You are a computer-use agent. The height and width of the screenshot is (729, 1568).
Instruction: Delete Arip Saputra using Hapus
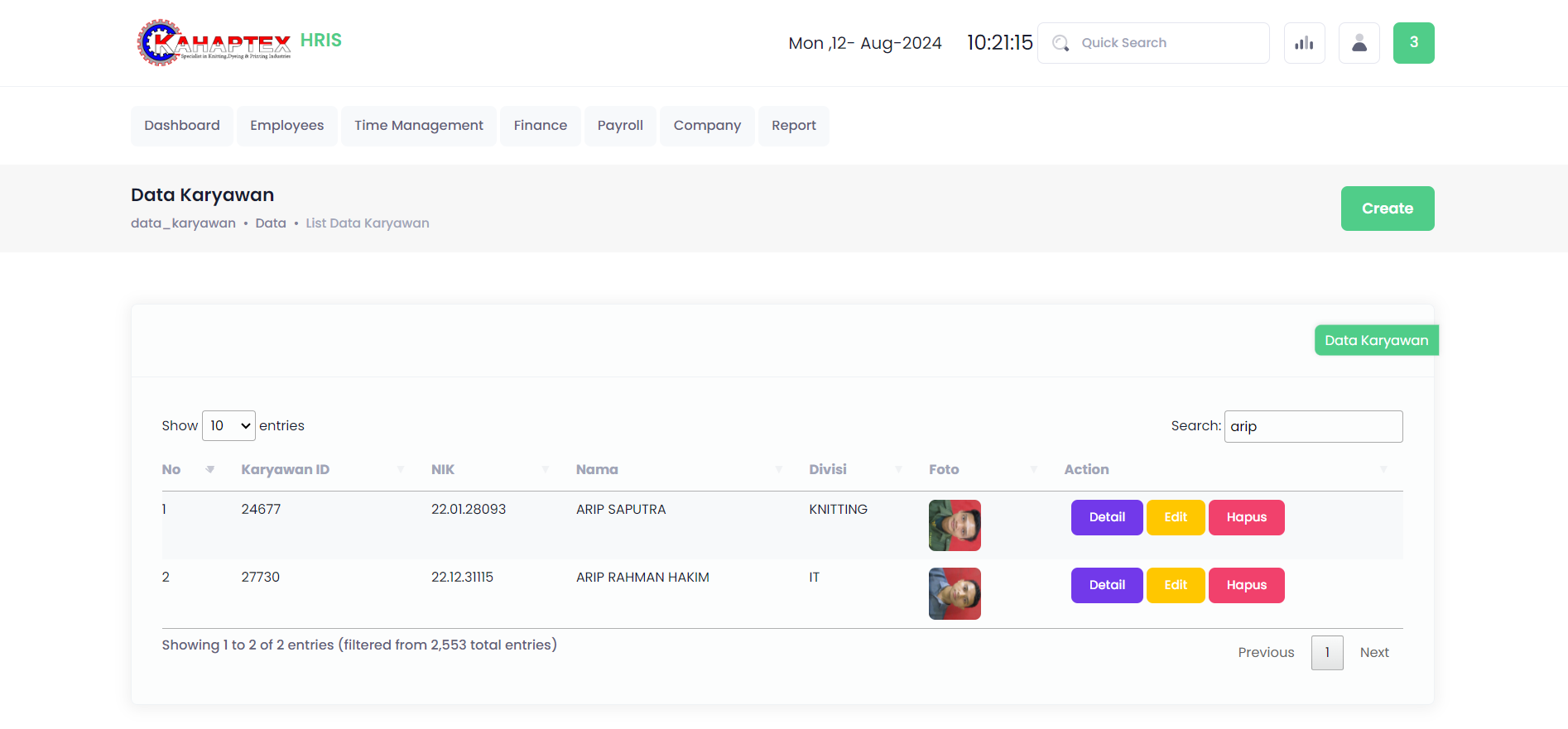point(1246,517)
